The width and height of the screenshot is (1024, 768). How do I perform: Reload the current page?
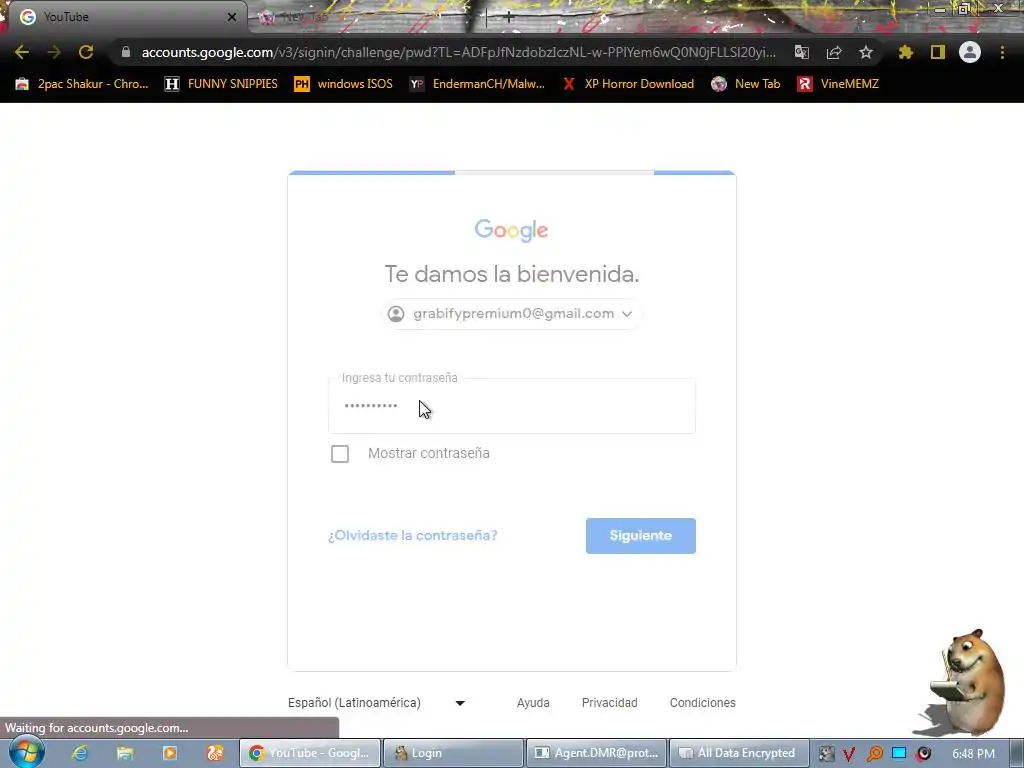pyautogui.click(x=86, y=52)
